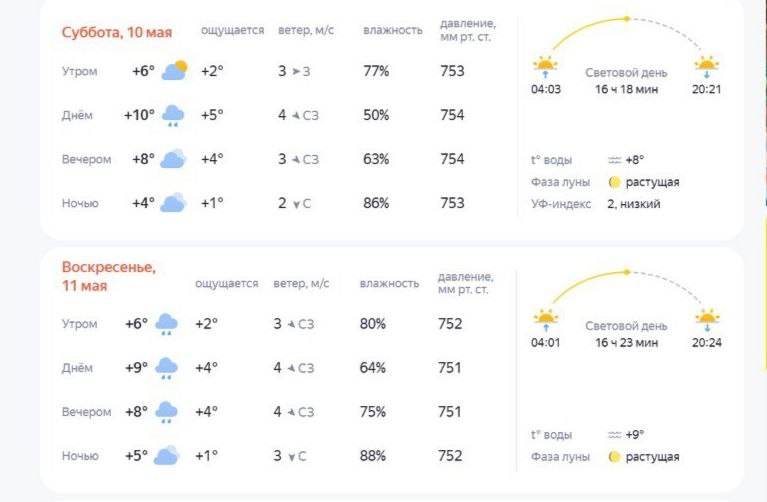Image resolution: width=767 pixels, height=502 pixels.
Task: Click Sunday's yellow sun position dot on arc
Action: click(627, 272)
